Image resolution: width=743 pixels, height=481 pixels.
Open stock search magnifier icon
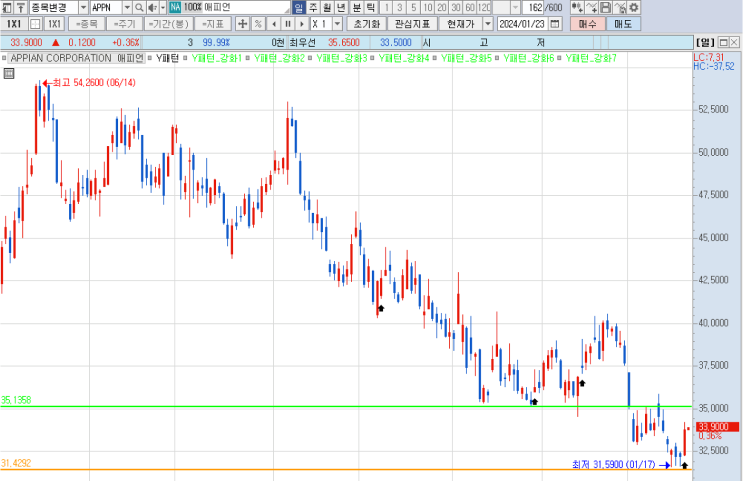point(139,7)
